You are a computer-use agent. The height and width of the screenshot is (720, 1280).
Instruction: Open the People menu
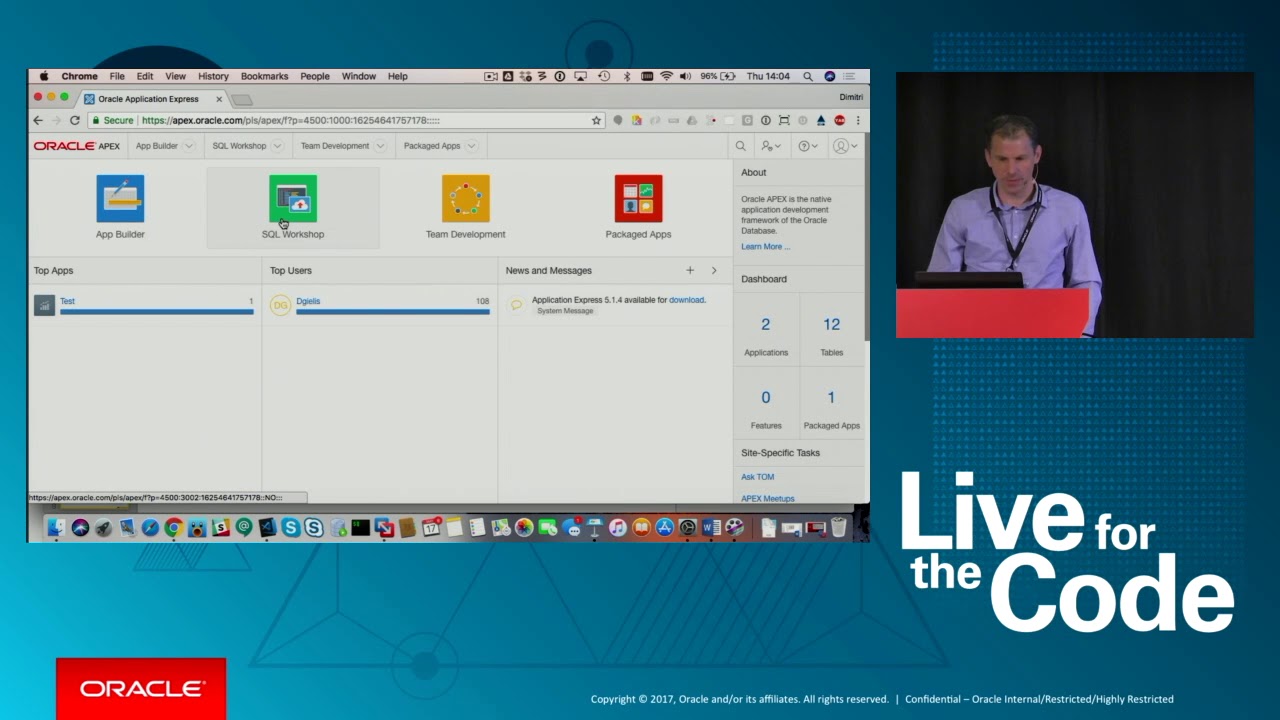click(315, 76)
